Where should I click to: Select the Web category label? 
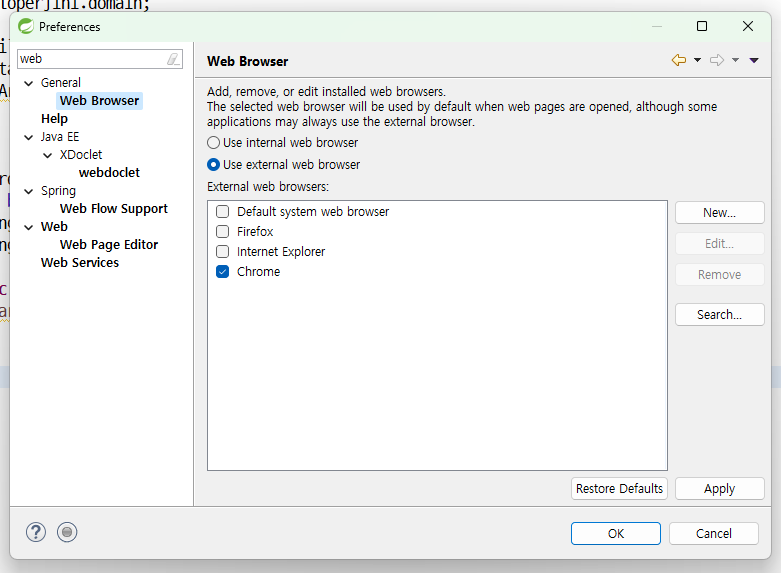pos(54,227)
